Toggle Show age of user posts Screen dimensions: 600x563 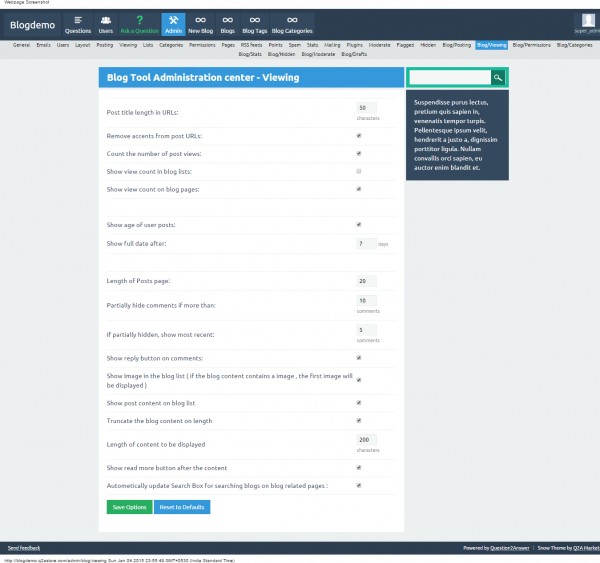(359, 225)
